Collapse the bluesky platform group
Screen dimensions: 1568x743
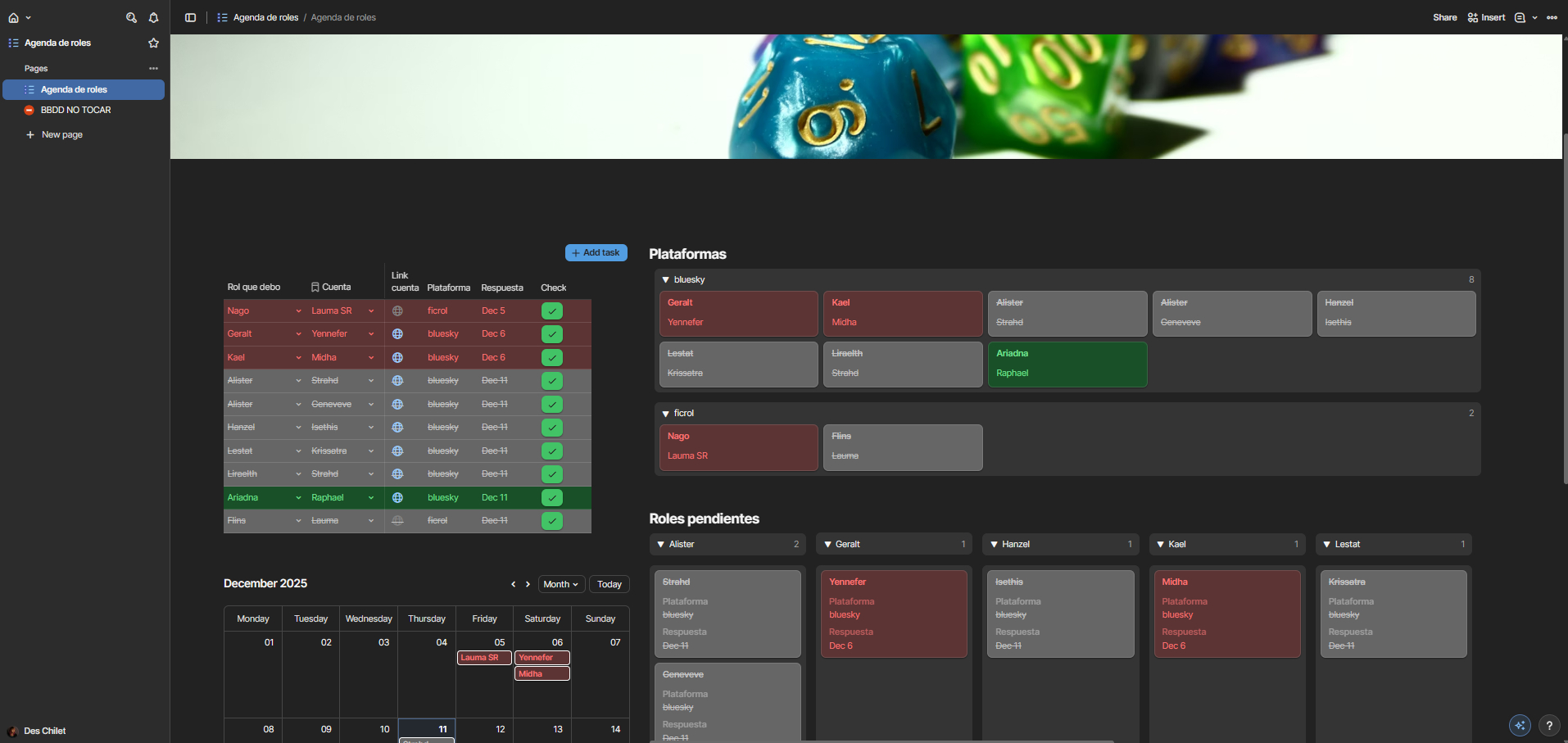point(666,280)
